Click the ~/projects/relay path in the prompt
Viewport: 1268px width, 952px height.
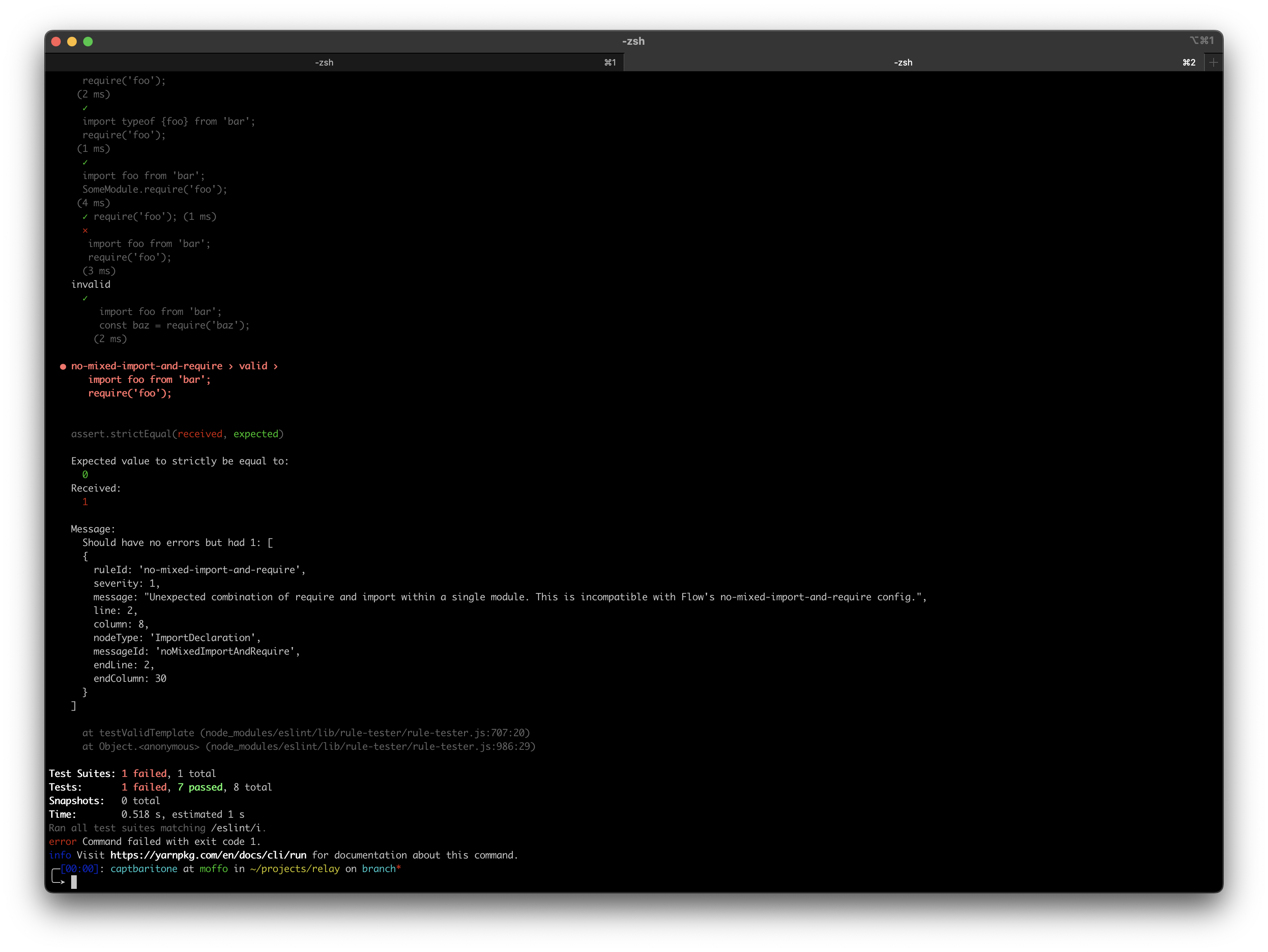pos(294,868)
